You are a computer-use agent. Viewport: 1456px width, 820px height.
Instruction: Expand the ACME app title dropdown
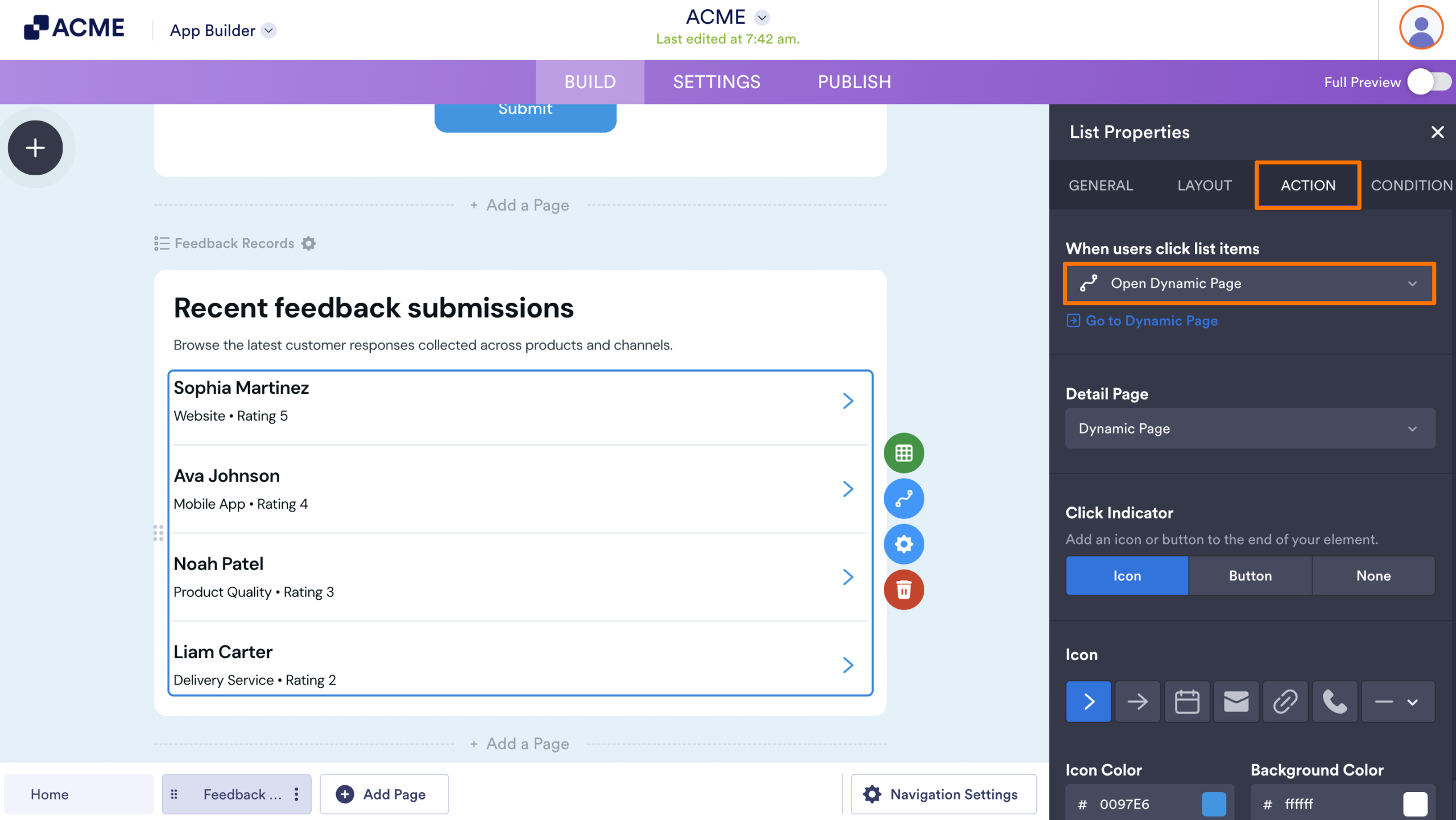[x=762, y=18]
